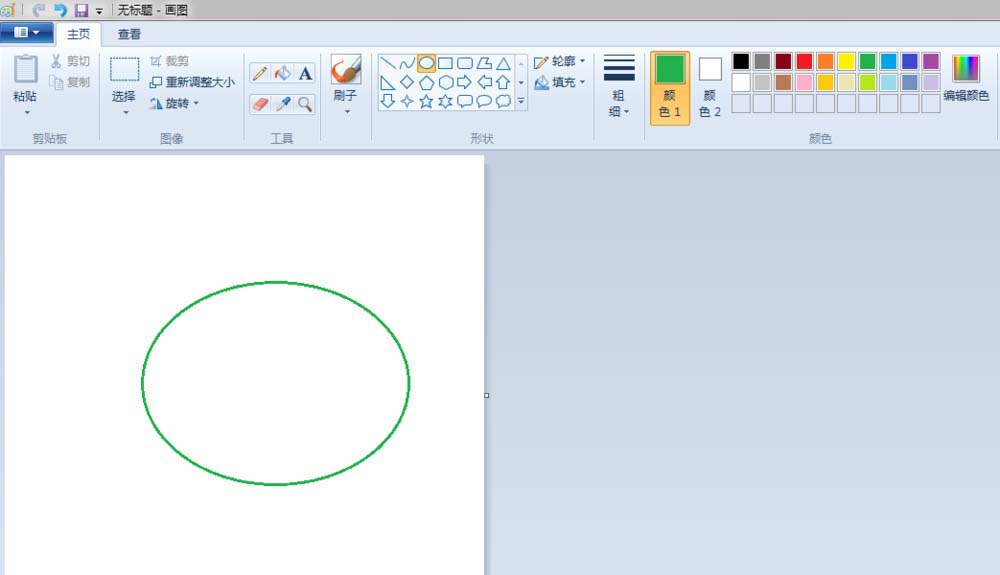
Task: Choose the Curve shape
Action: tap(407, 63)
